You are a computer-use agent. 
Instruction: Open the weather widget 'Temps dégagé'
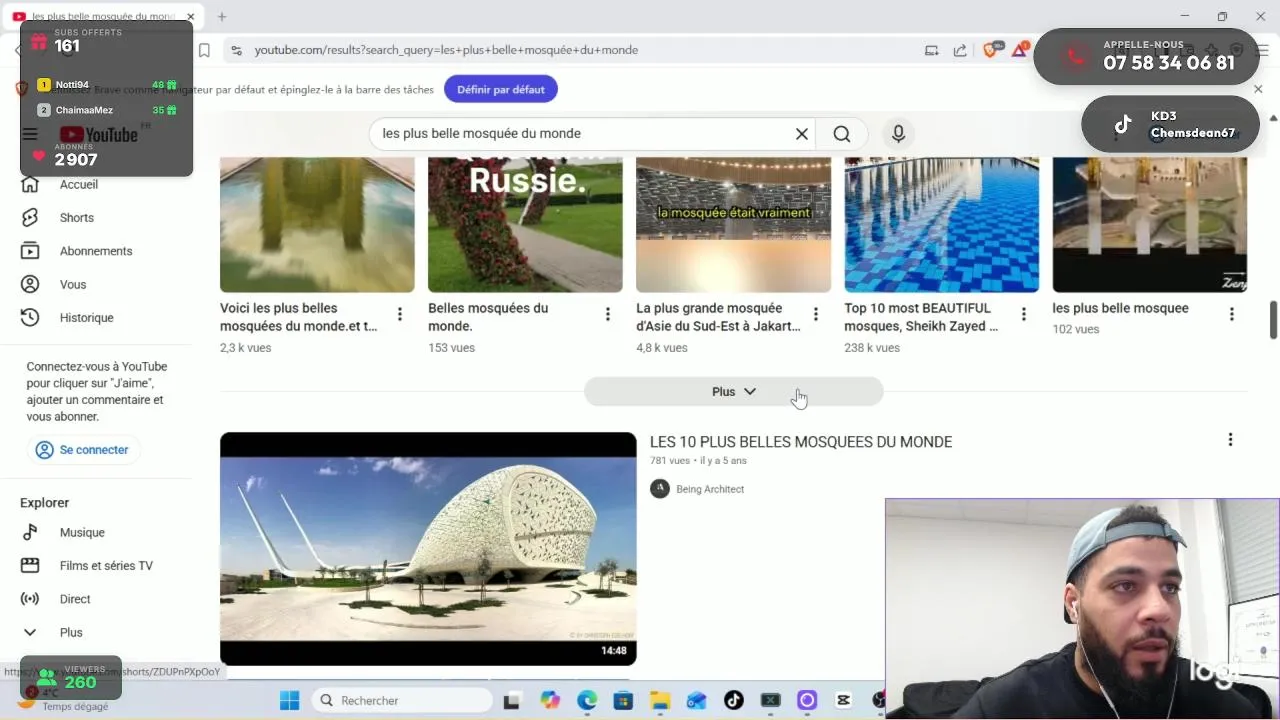pos(66,700)
